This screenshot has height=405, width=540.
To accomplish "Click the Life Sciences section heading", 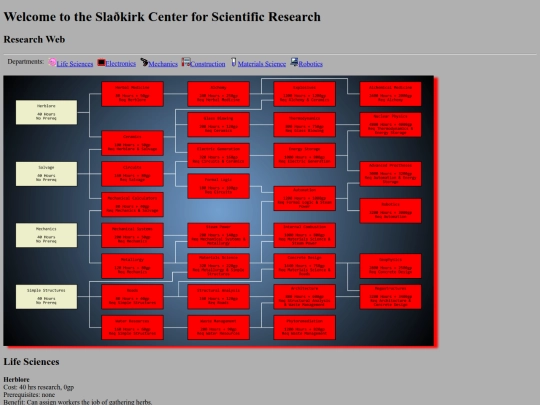I will click(31, 362).
